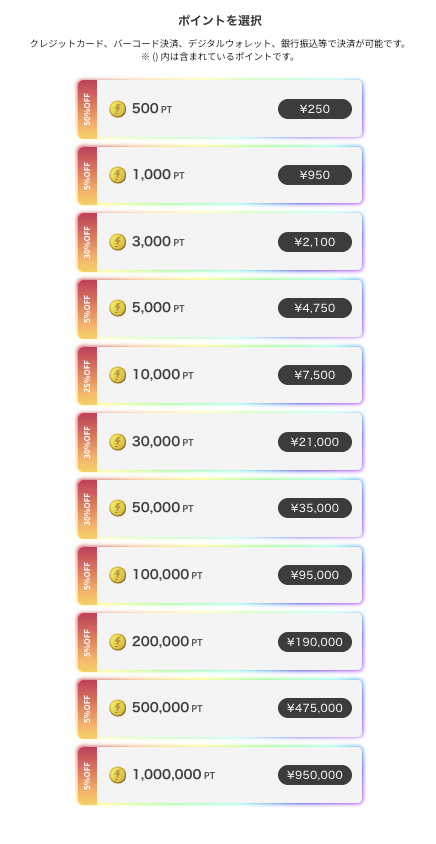Image resolution: width=436 pixels, height=844 pixels.
Task: Click the coin icon beside 500 PT
Action: coord(117,109)
